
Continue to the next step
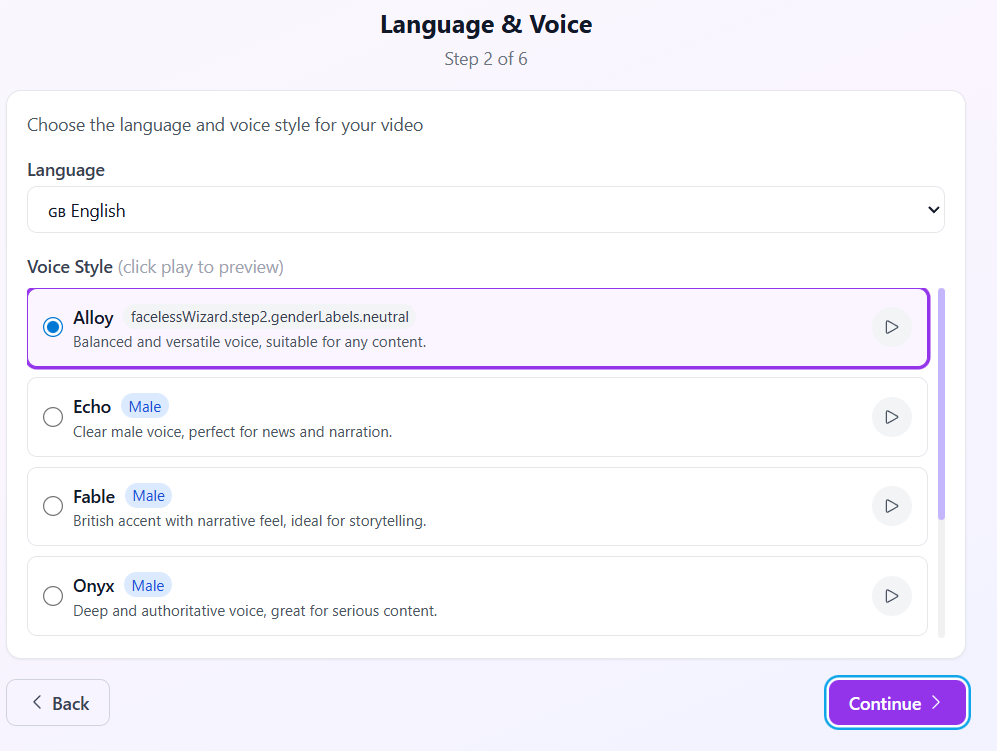[x=896, y=702]
